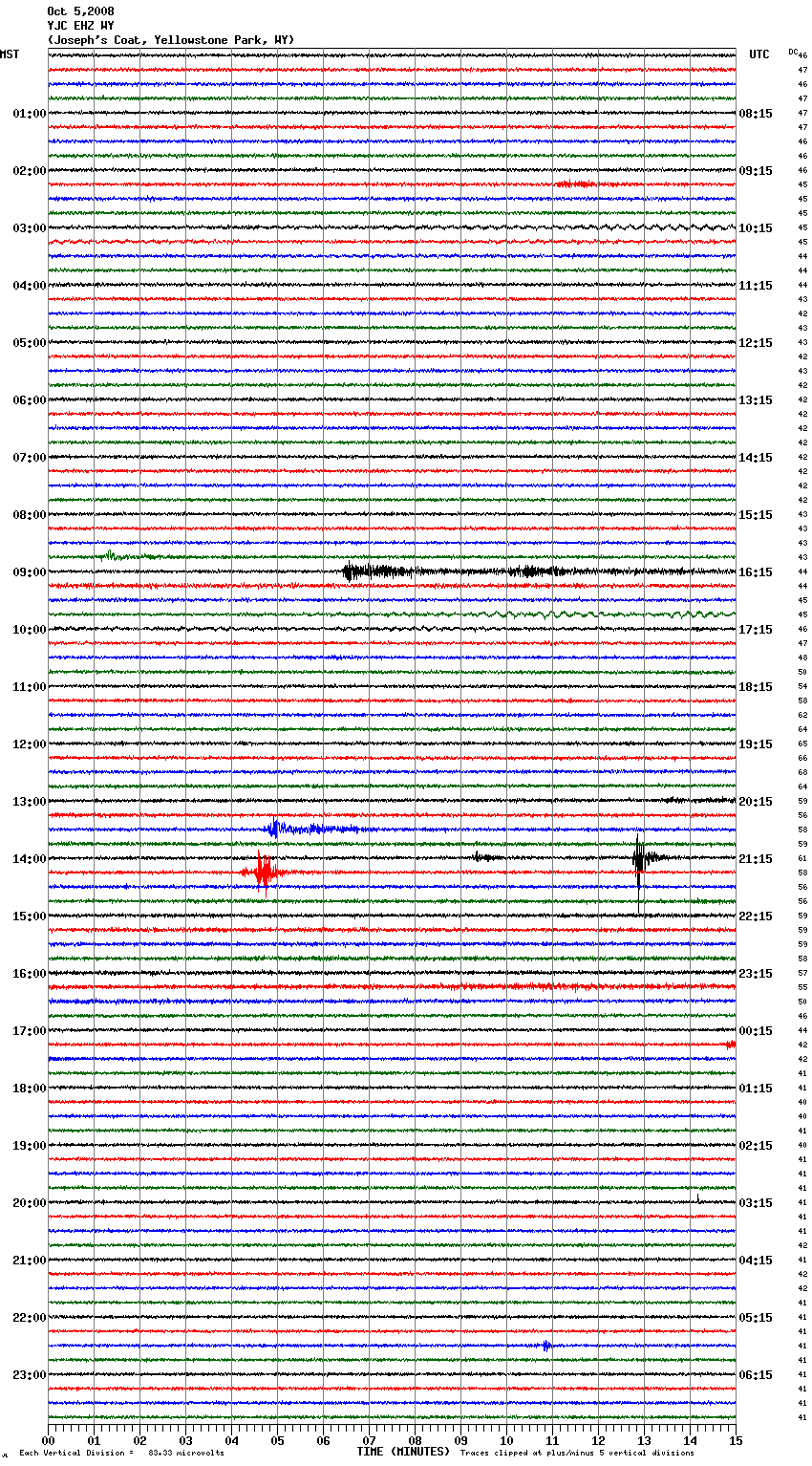Select the 07:00 MST hour label

tap(30, 458)
